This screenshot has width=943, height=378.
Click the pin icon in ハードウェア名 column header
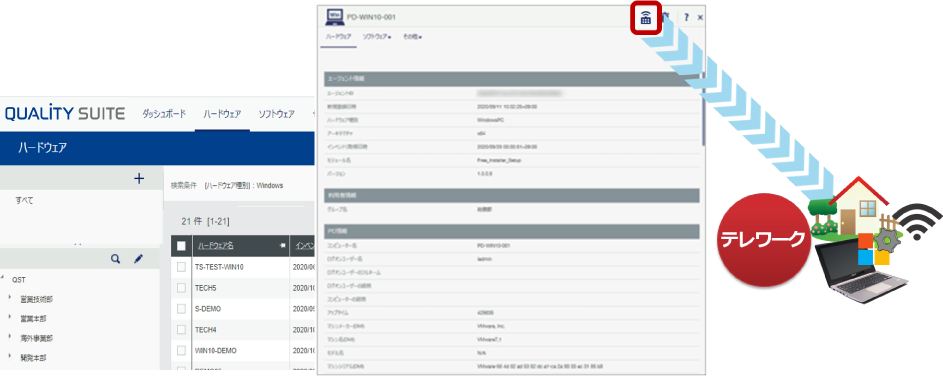coord(281,245)
